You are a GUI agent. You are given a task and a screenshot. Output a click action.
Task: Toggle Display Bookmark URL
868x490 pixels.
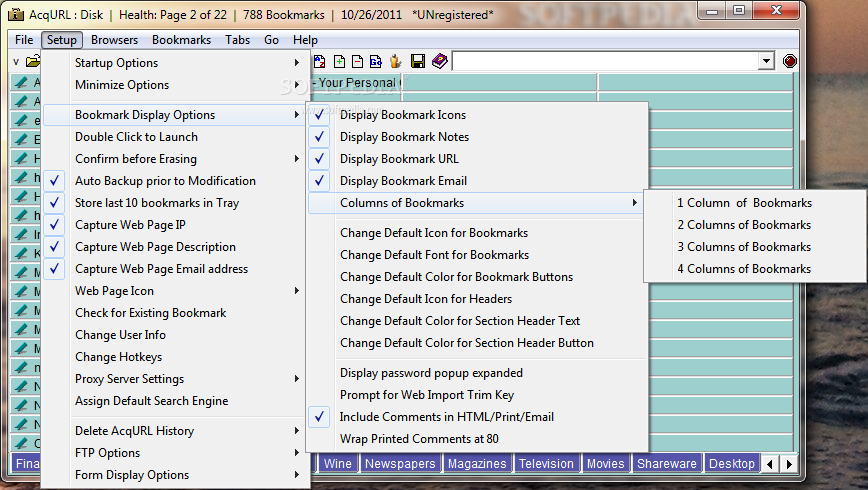point(477,159)
